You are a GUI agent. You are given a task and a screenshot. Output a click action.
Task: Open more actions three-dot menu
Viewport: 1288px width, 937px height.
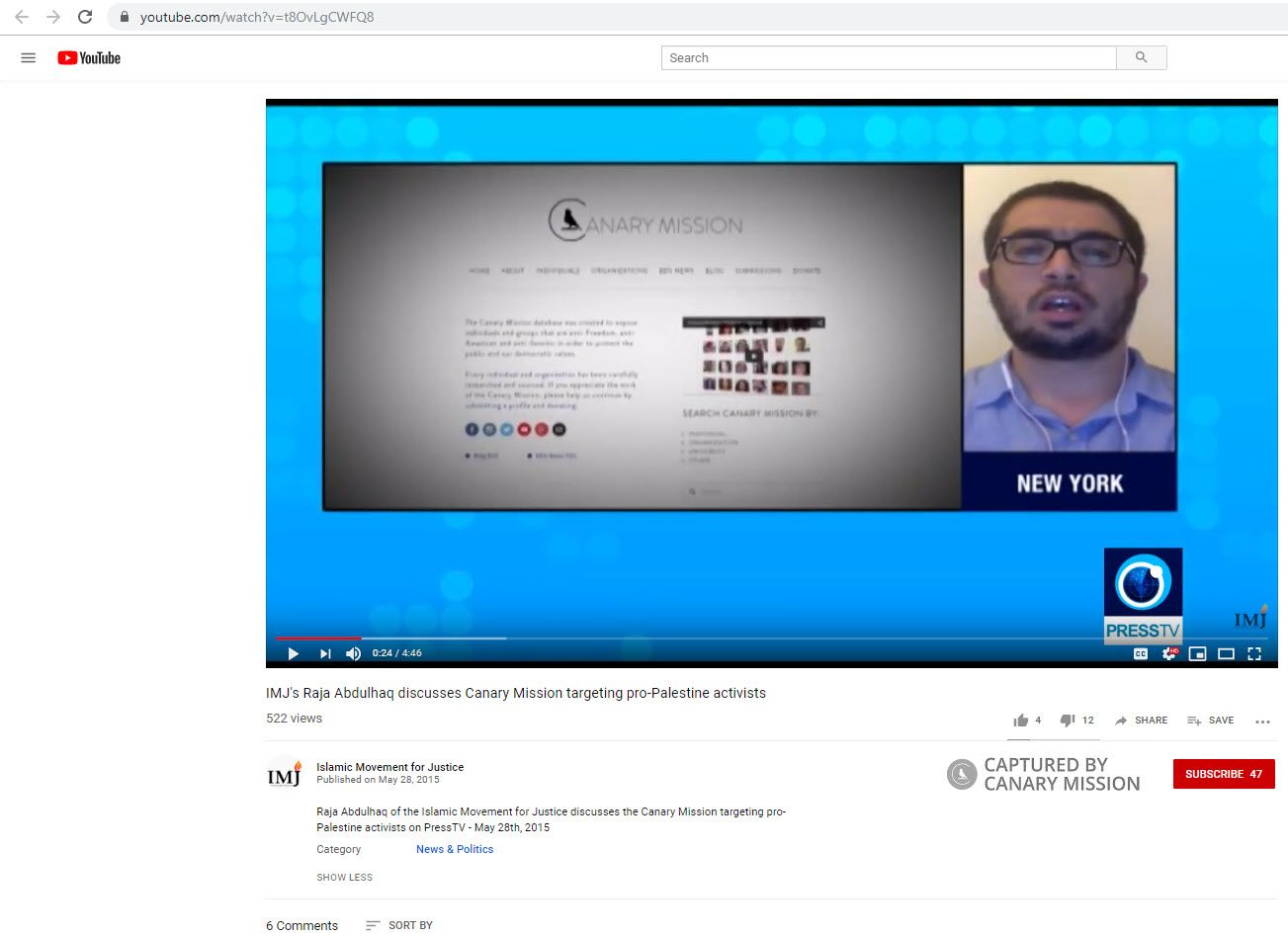[1262, 722]
